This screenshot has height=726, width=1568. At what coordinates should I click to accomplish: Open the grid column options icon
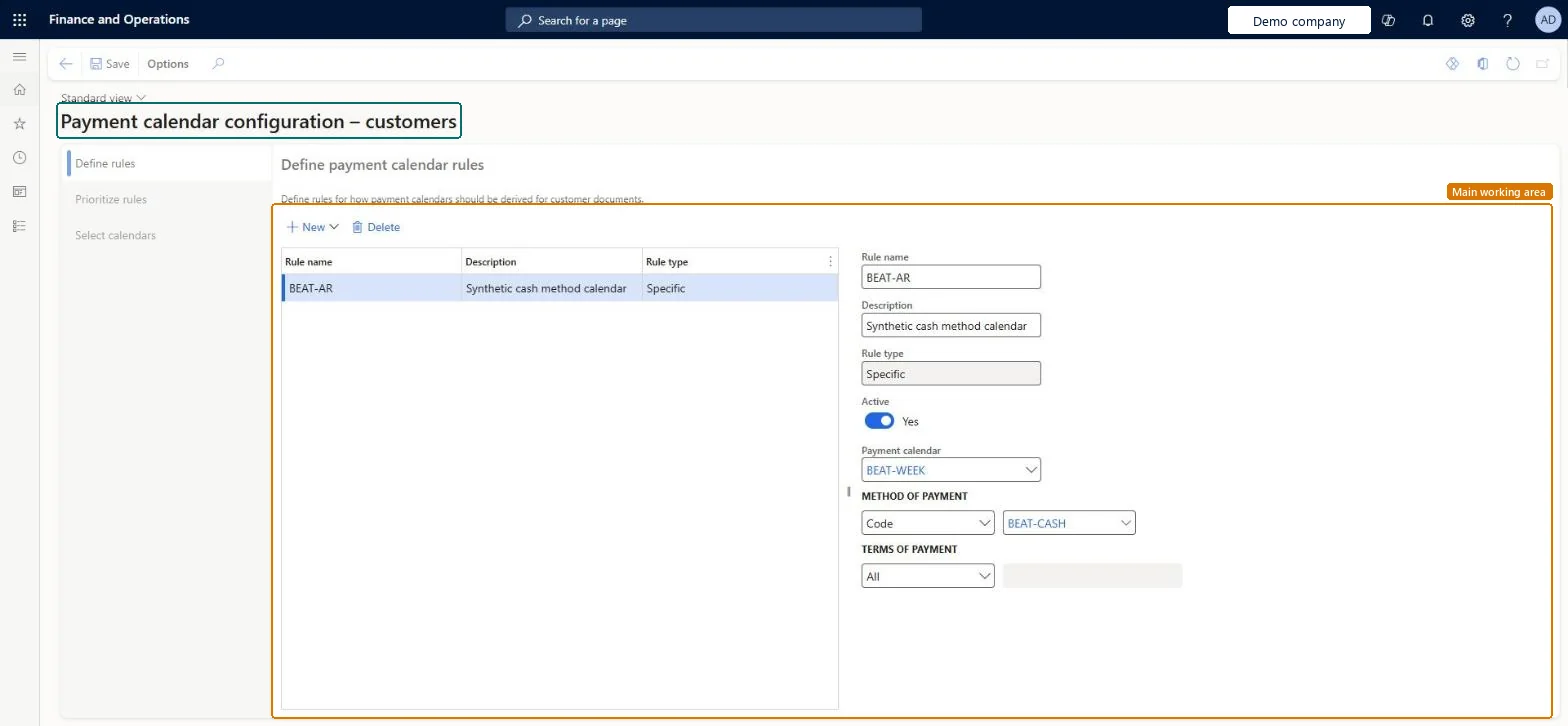coord(830,262)
